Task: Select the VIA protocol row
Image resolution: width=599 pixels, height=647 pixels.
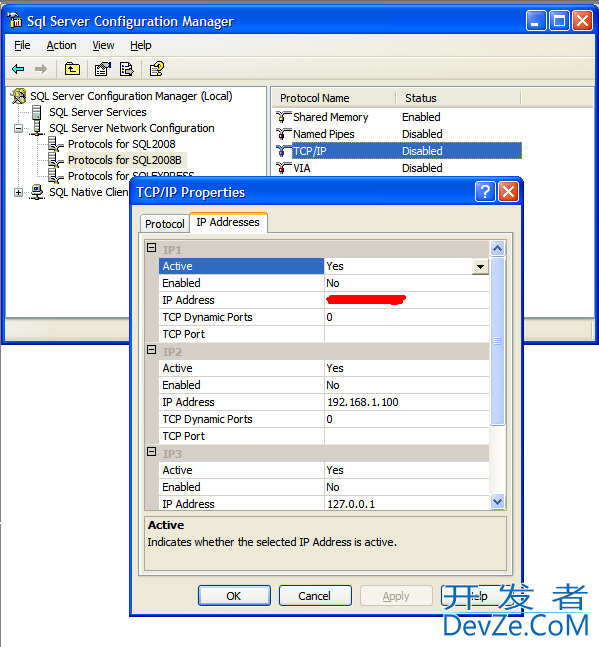Action: tap(398, 168)
